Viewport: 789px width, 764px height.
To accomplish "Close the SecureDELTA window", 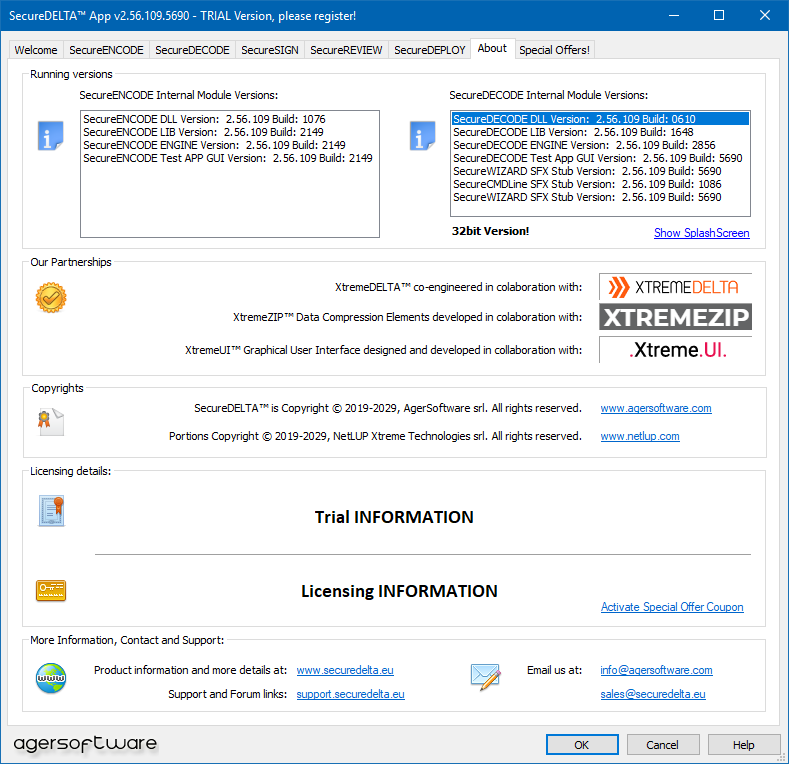I will (x=765, y=16).
